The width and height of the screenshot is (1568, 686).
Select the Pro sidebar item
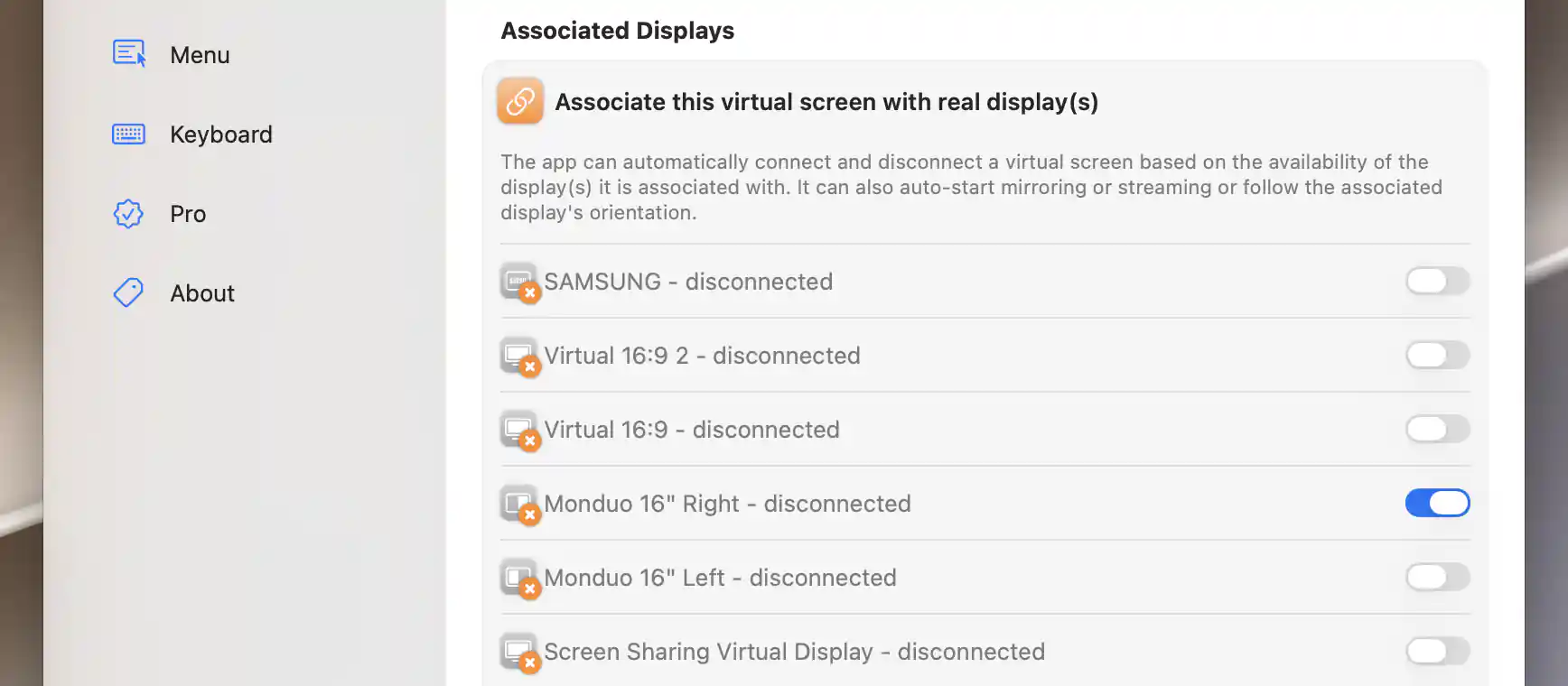point(188,214)
